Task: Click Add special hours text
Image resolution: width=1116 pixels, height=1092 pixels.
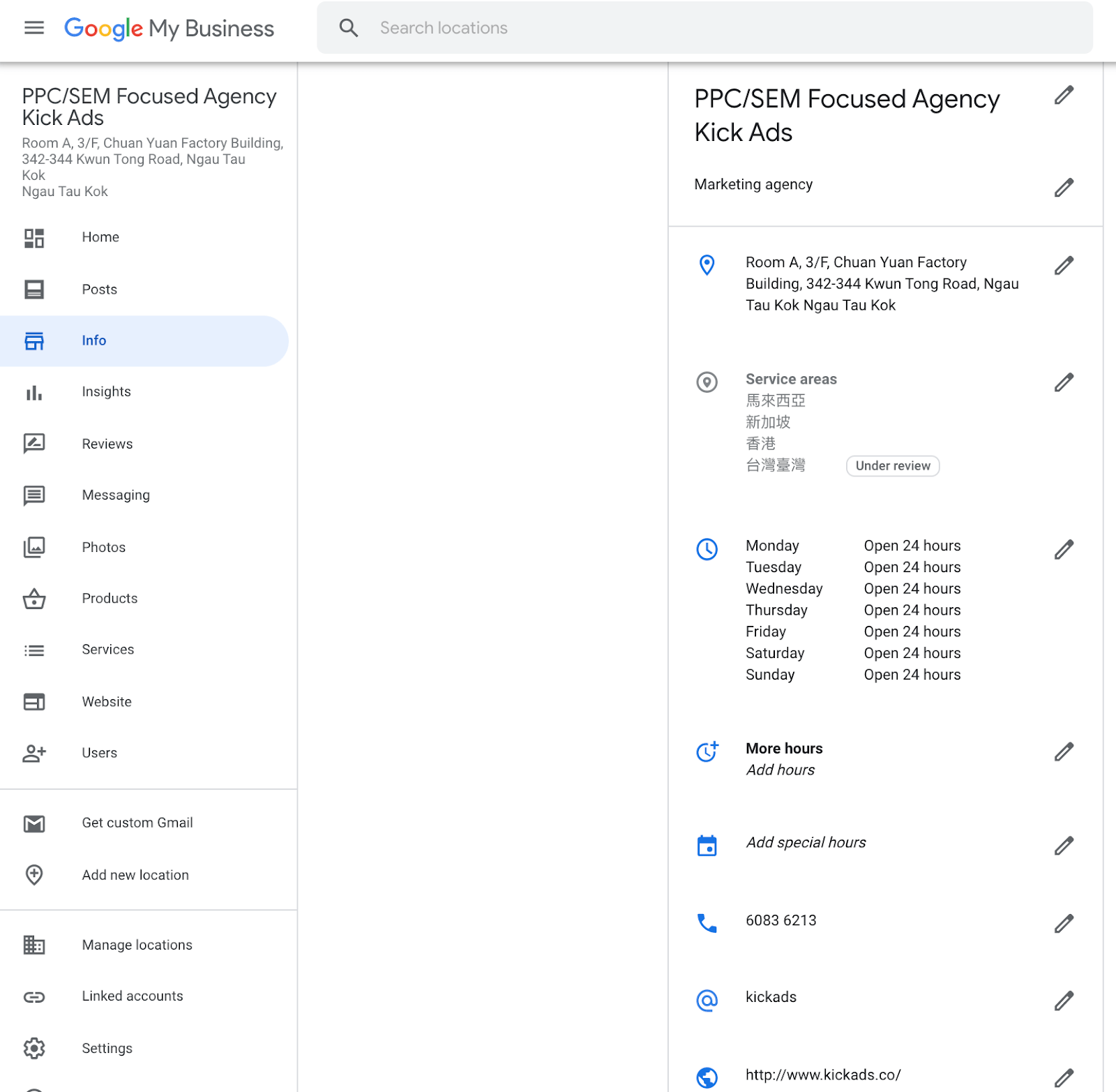Action: 806,843
